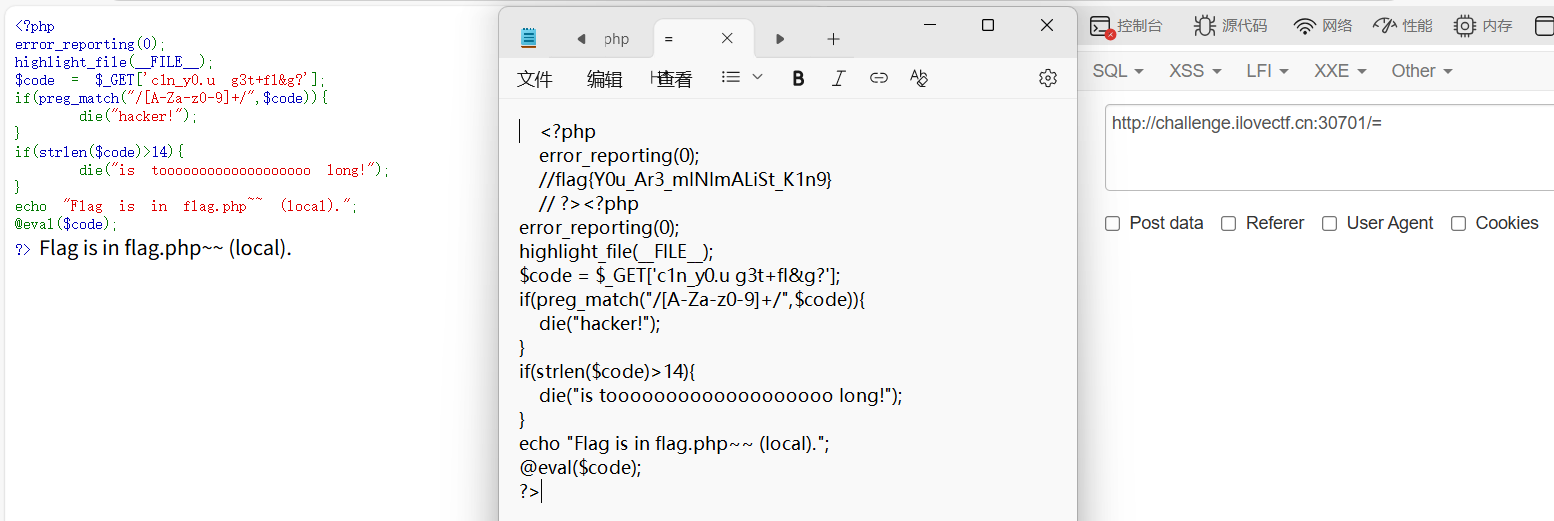
Task: Tick the Referer checkbox
Action: (x=1228, y=223)
